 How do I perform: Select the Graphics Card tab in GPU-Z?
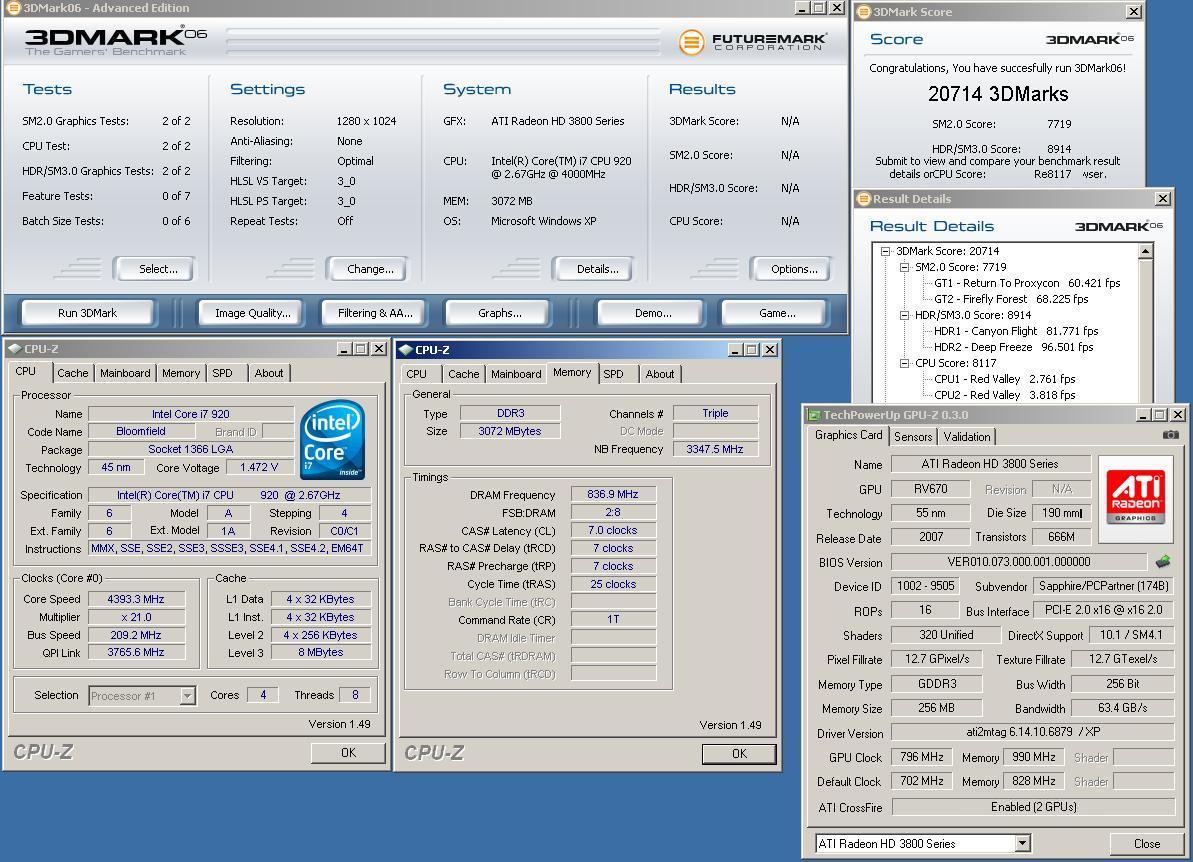point(849,435)
